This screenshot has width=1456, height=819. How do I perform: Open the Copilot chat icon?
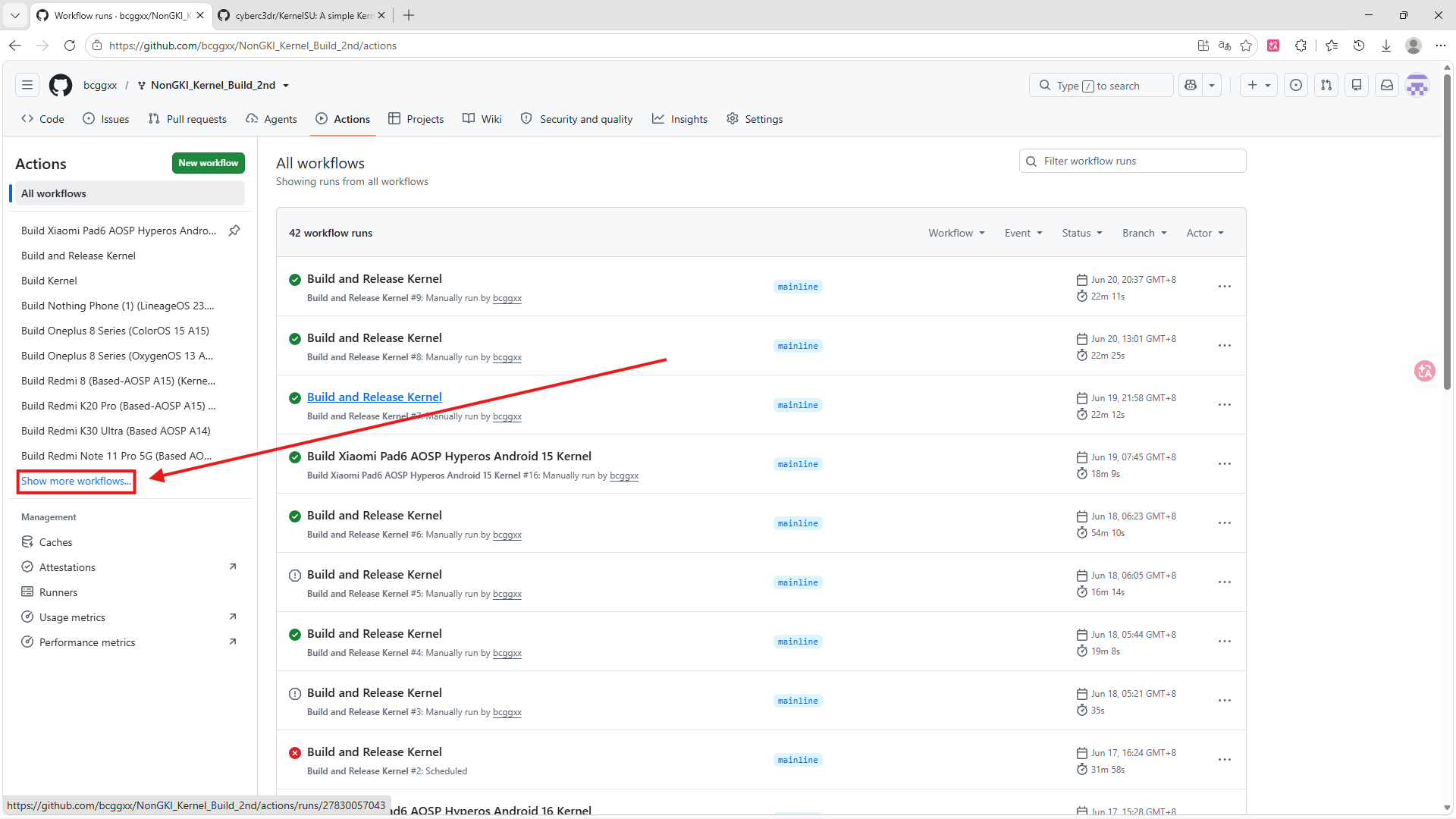1191,85
